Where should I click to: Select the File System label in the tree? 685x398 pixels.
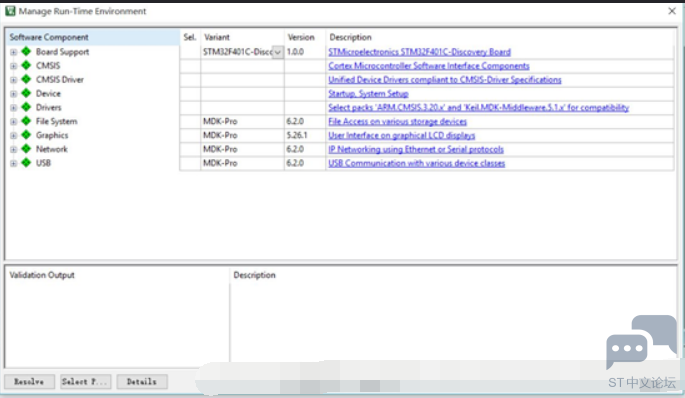56,121
